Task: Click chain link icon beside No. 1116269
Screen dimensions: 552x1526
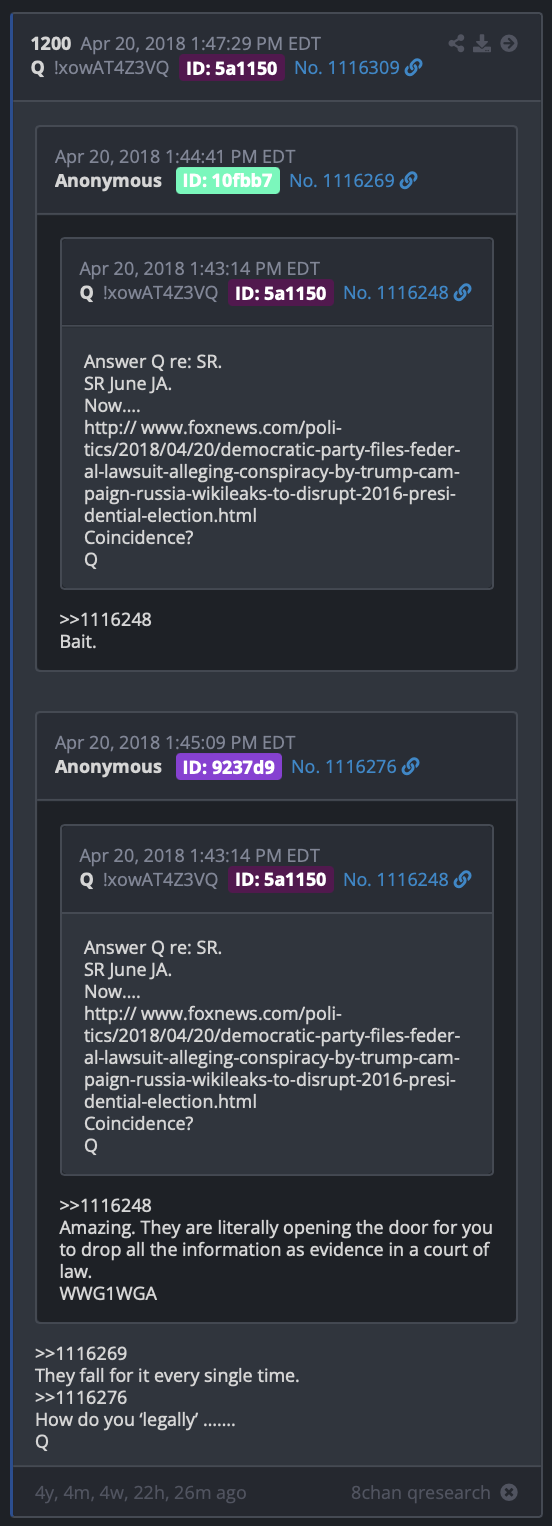Action: (408, 181)
